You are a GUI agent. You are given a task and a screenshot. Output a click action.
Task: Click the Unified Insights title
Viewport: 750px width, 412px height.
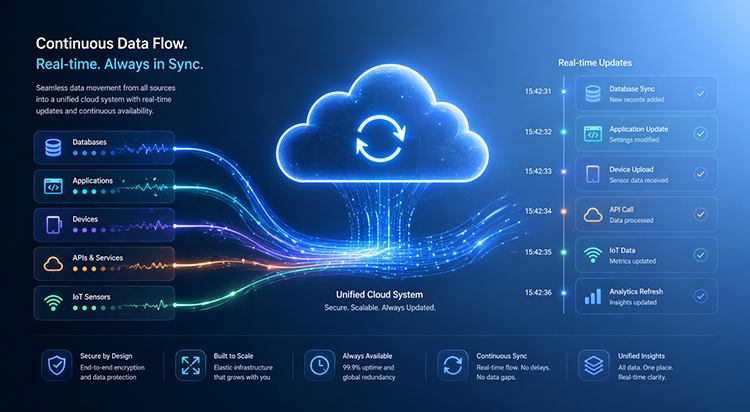click(641, 356)
